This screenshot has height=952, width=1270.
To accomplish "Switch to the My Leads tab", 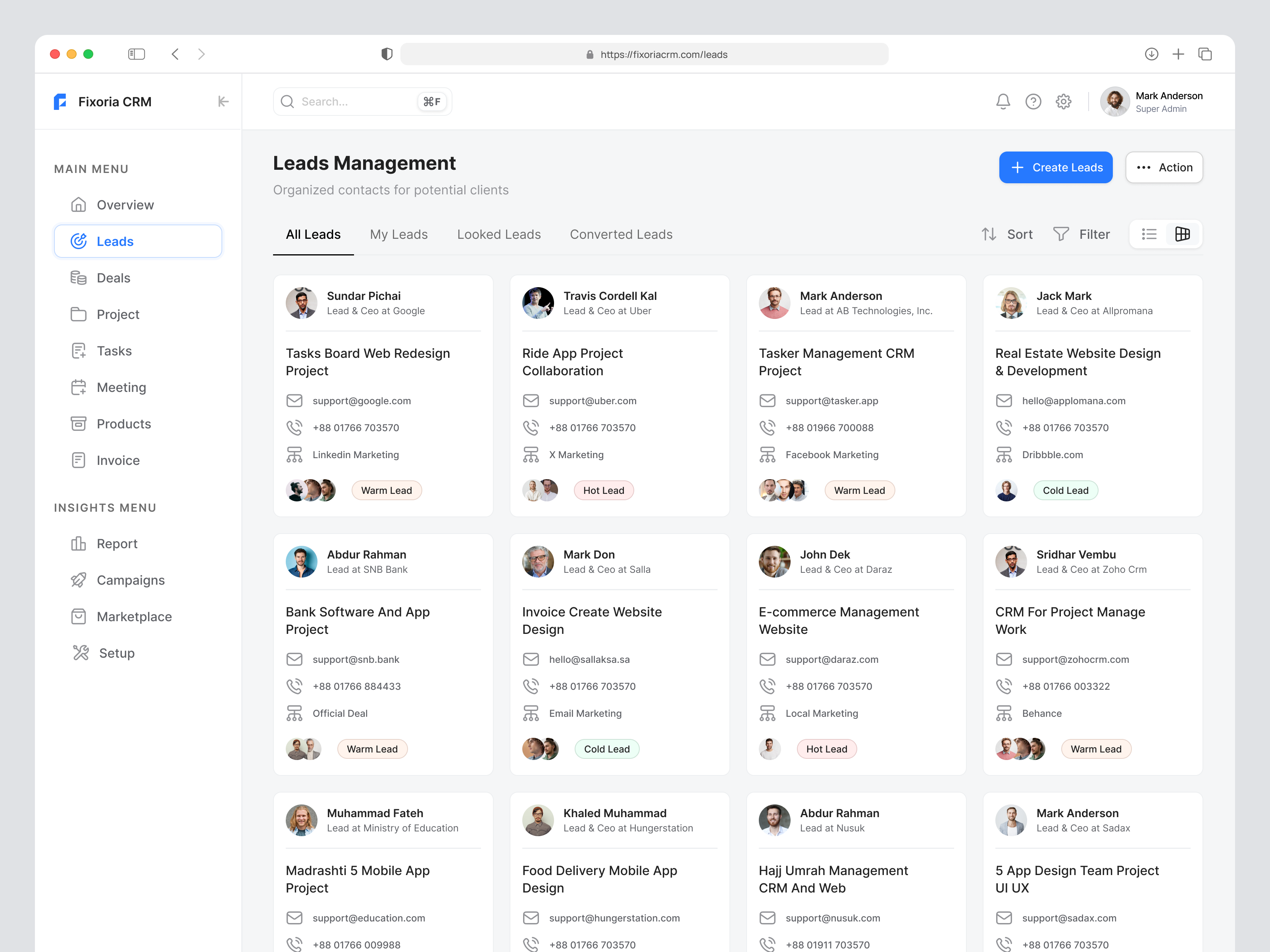I will pos(398,234).
